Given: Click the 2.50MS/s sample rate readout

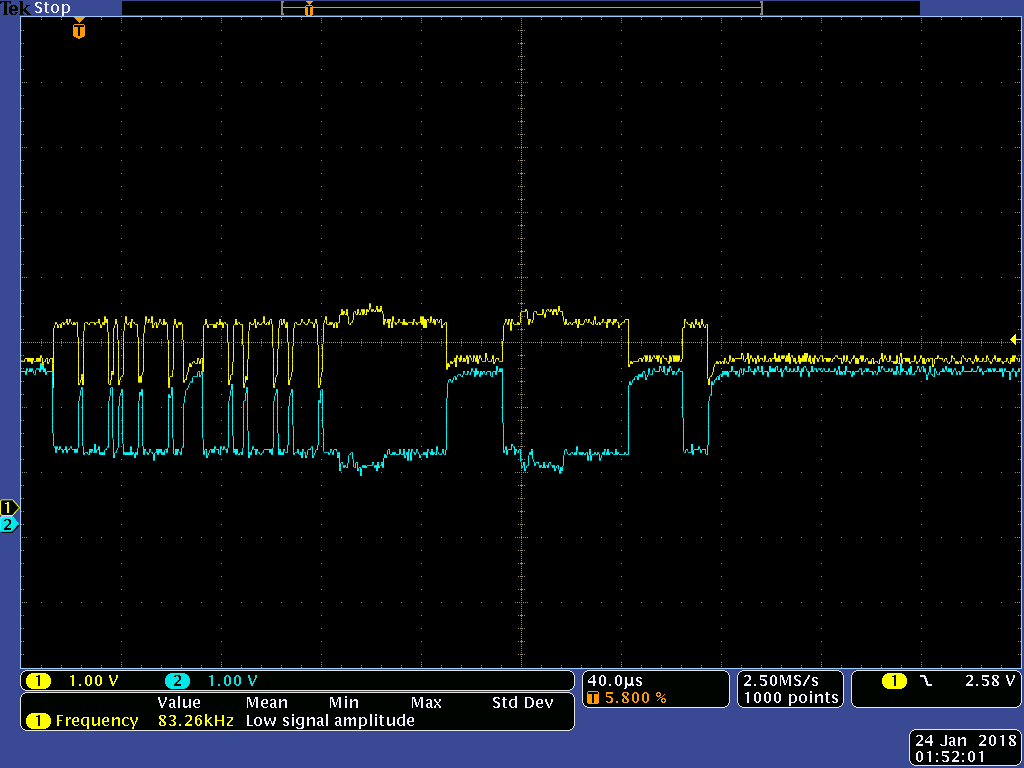Looking at the screenshot, I should 781,680.
